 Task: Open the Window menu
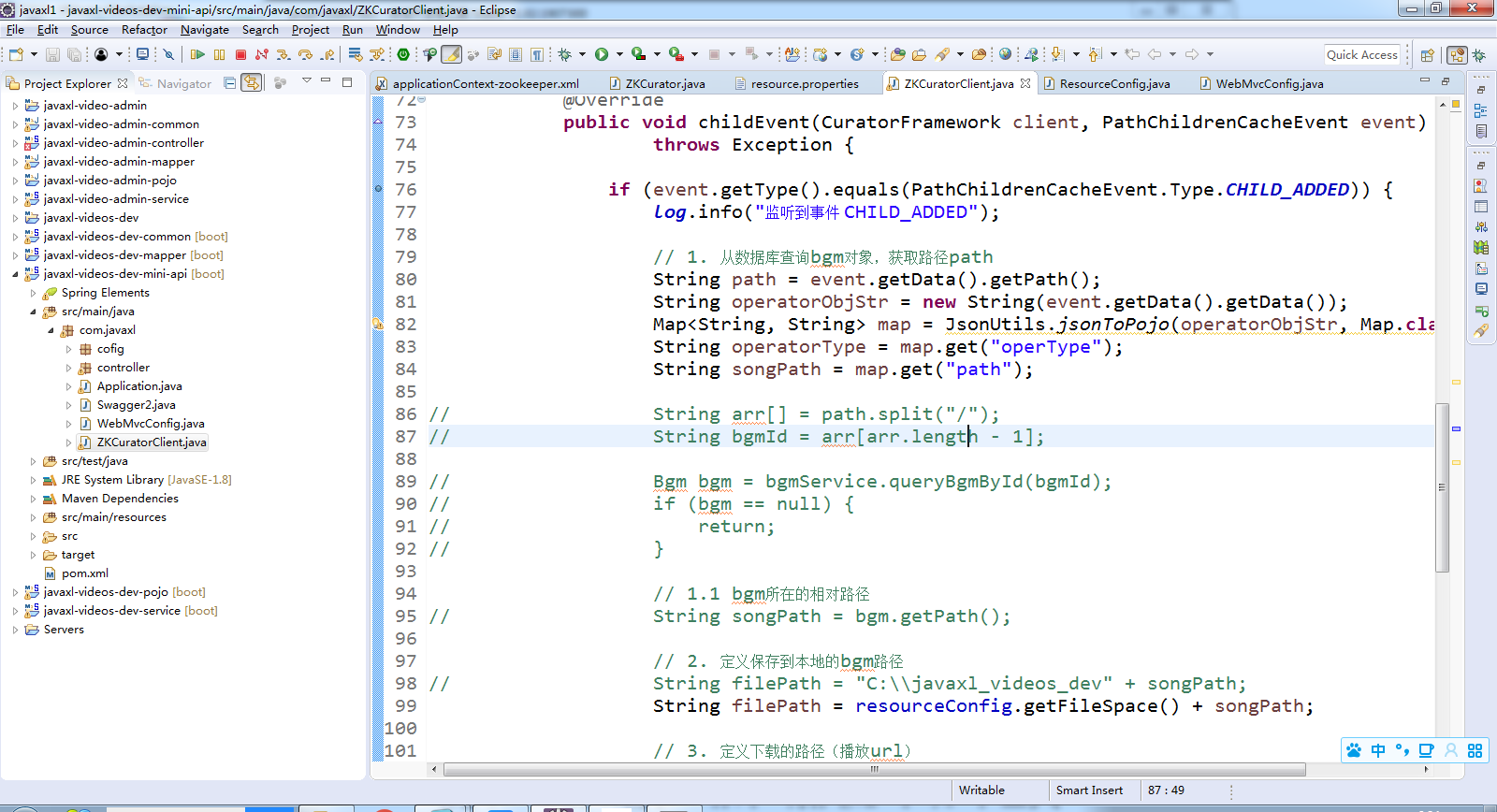click(x=398, y=30)
